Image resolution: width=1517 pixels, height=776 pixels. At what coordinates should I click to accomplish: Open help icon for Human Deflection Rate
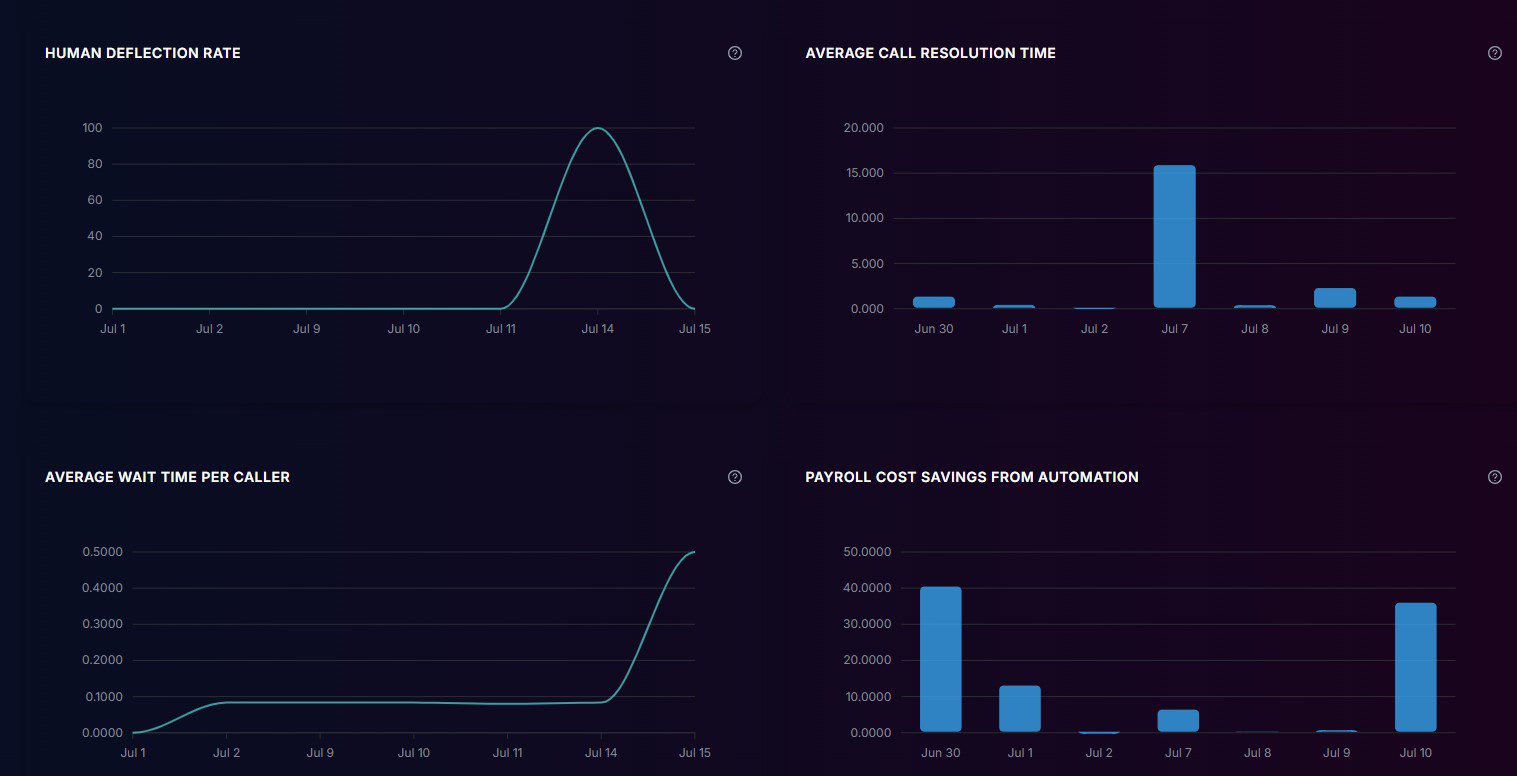[x=735, y=53]
